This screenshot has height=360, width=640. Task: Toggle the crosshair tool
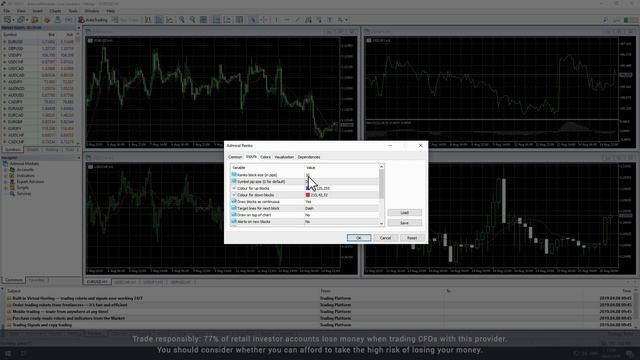[264, 20]
